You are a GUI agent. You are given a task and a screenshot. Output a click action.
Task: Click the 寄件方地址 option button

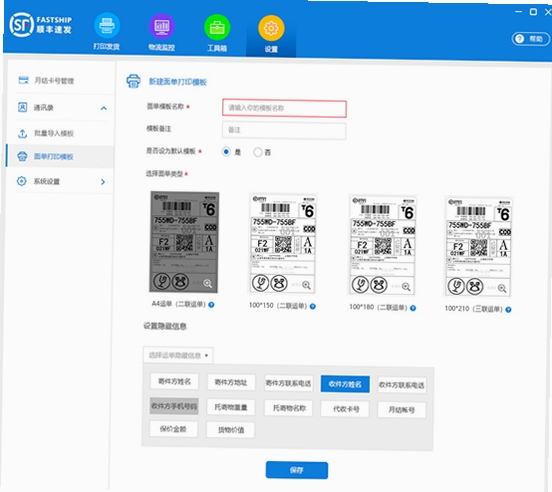coord(231,382)
